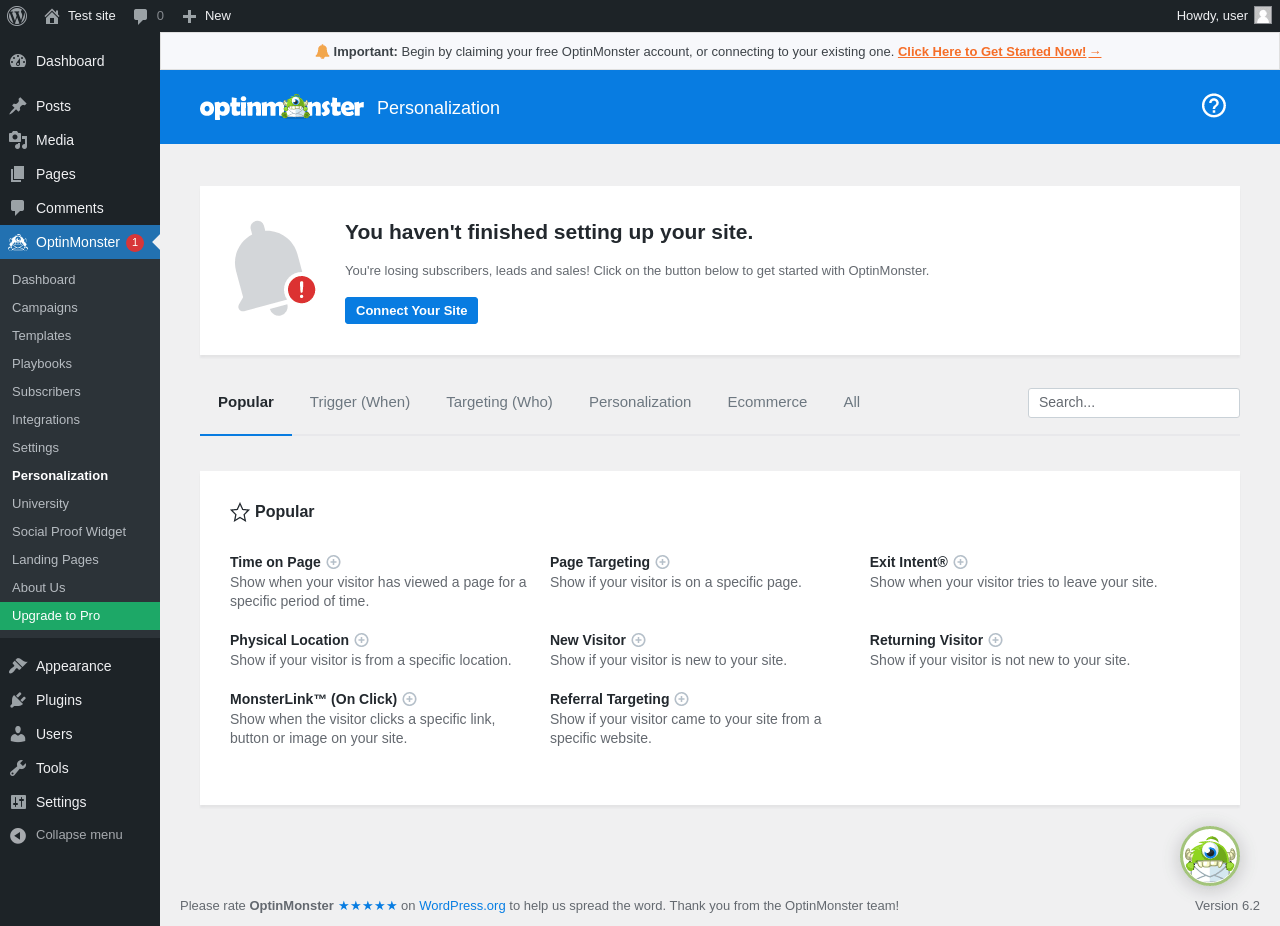Click the OptinMonster notification badge
The width and height of the screenshot is (1280, 926).
[135, 242]
